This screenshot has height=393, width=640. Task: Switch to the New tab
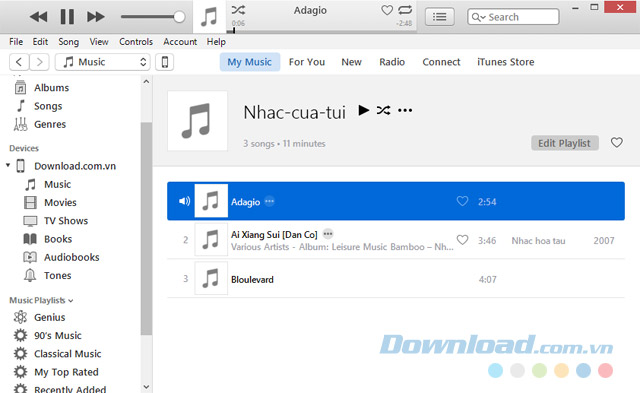[x=351, y=62]
